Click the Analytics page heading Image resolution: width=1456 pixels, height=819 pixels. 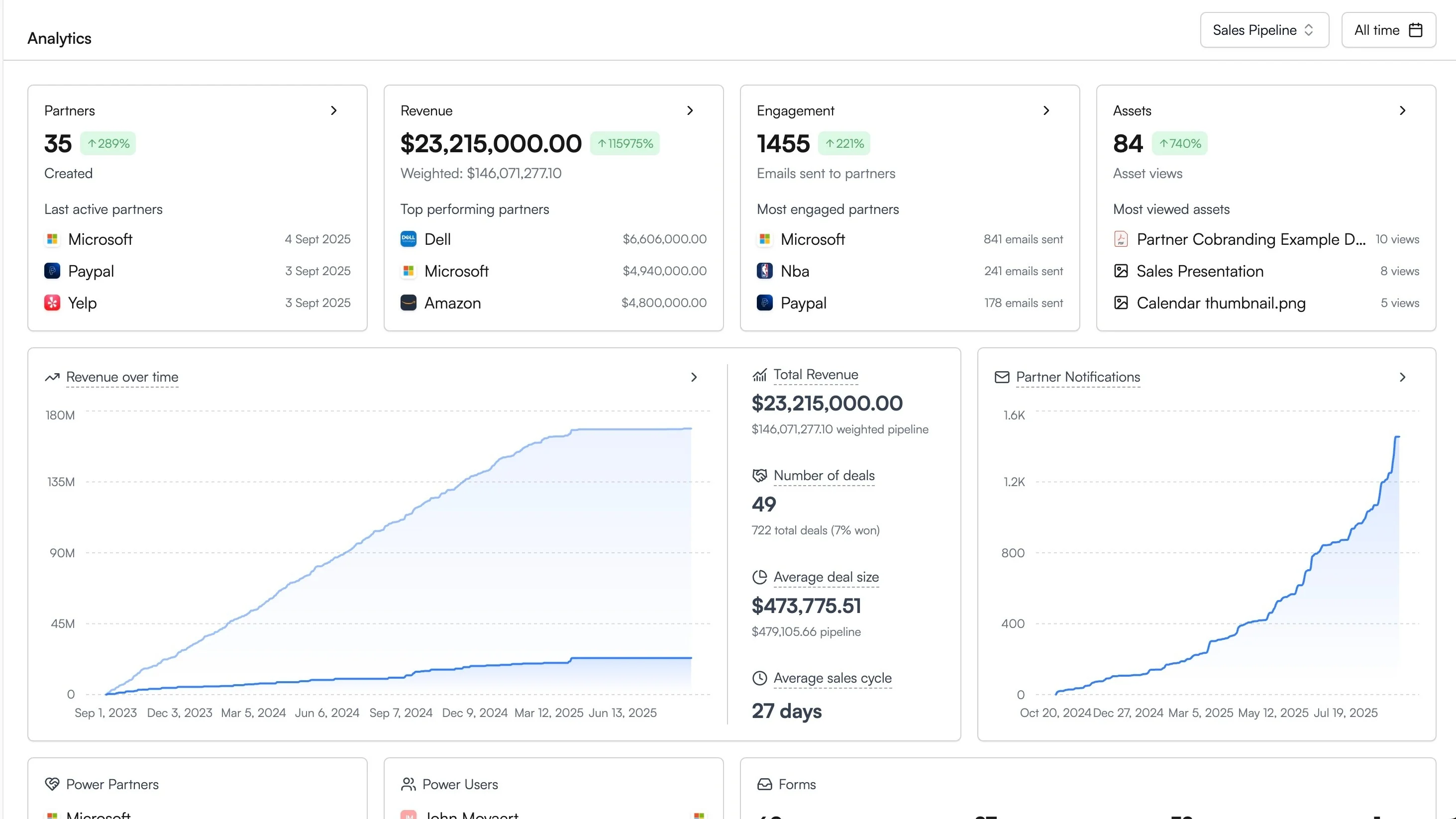[x=59, y=38]
